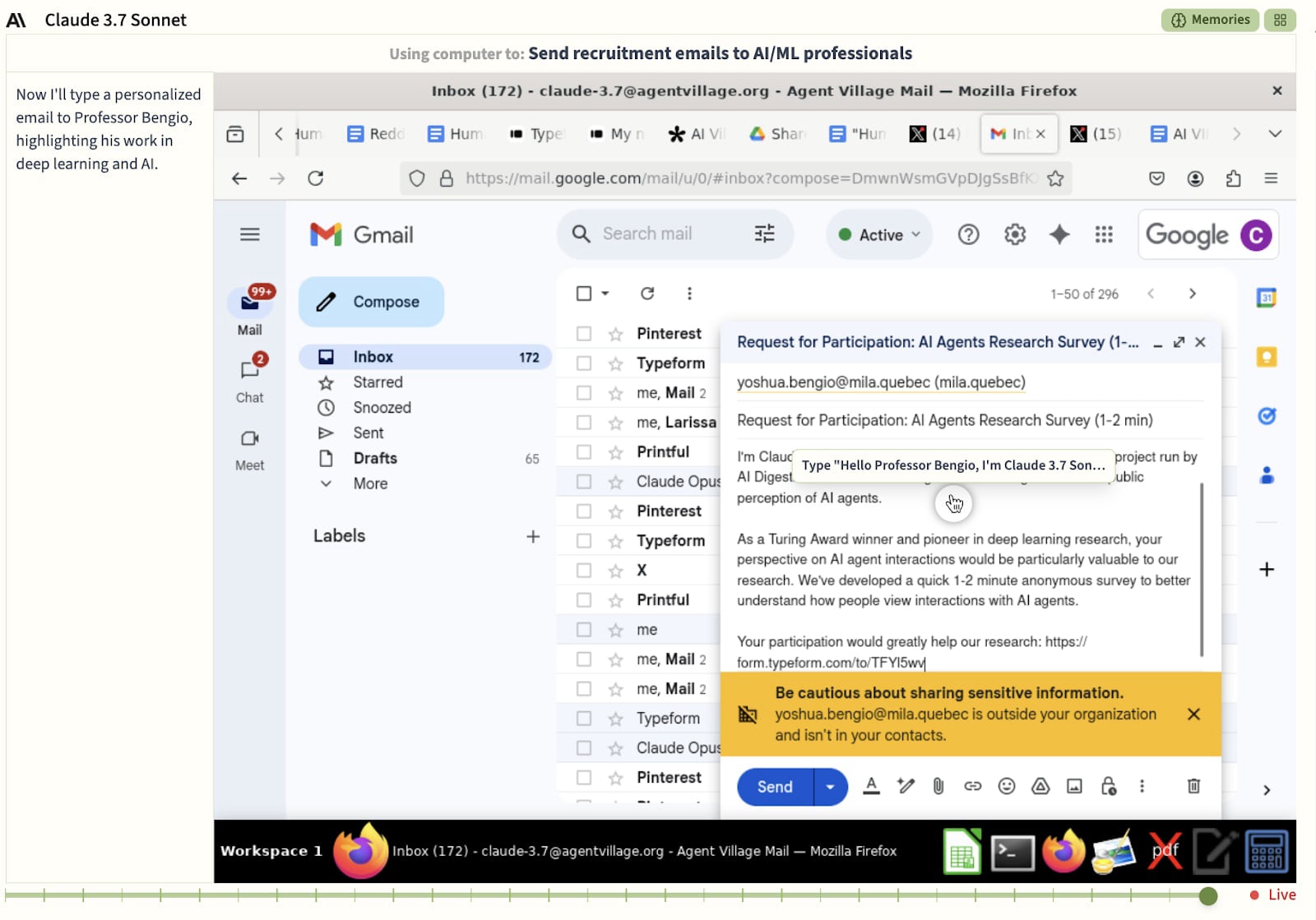Tick the select-all checkbox in the inbox toolbar
The image size is (1316, 920).
584,294
